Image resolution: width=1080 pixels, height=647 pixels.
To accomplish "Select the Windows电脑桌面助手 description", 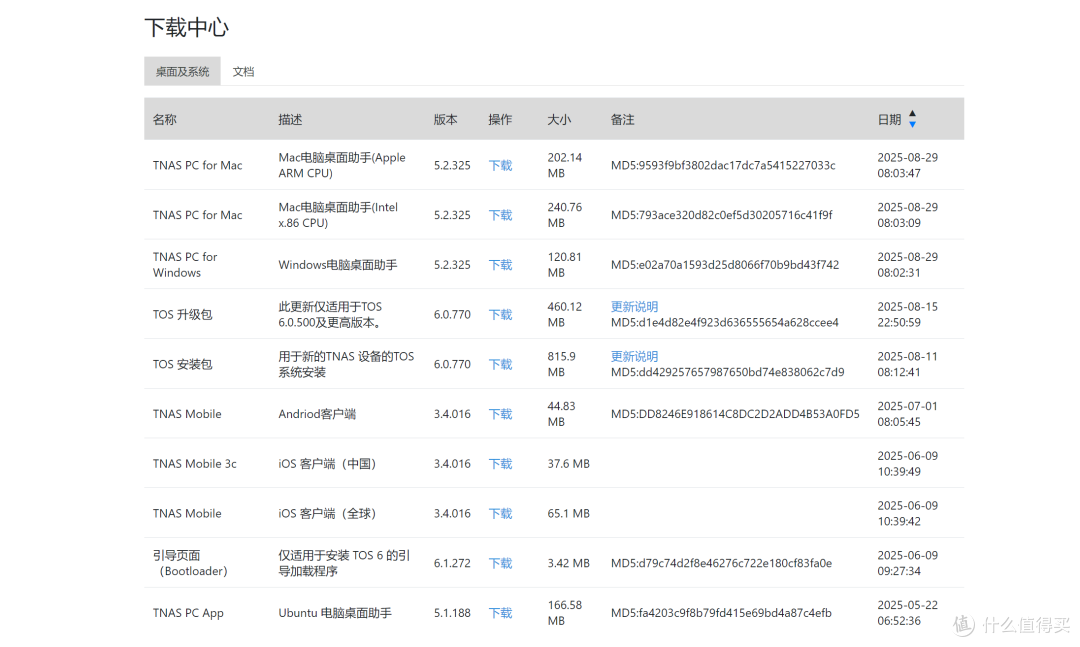I will coord(338,265).
